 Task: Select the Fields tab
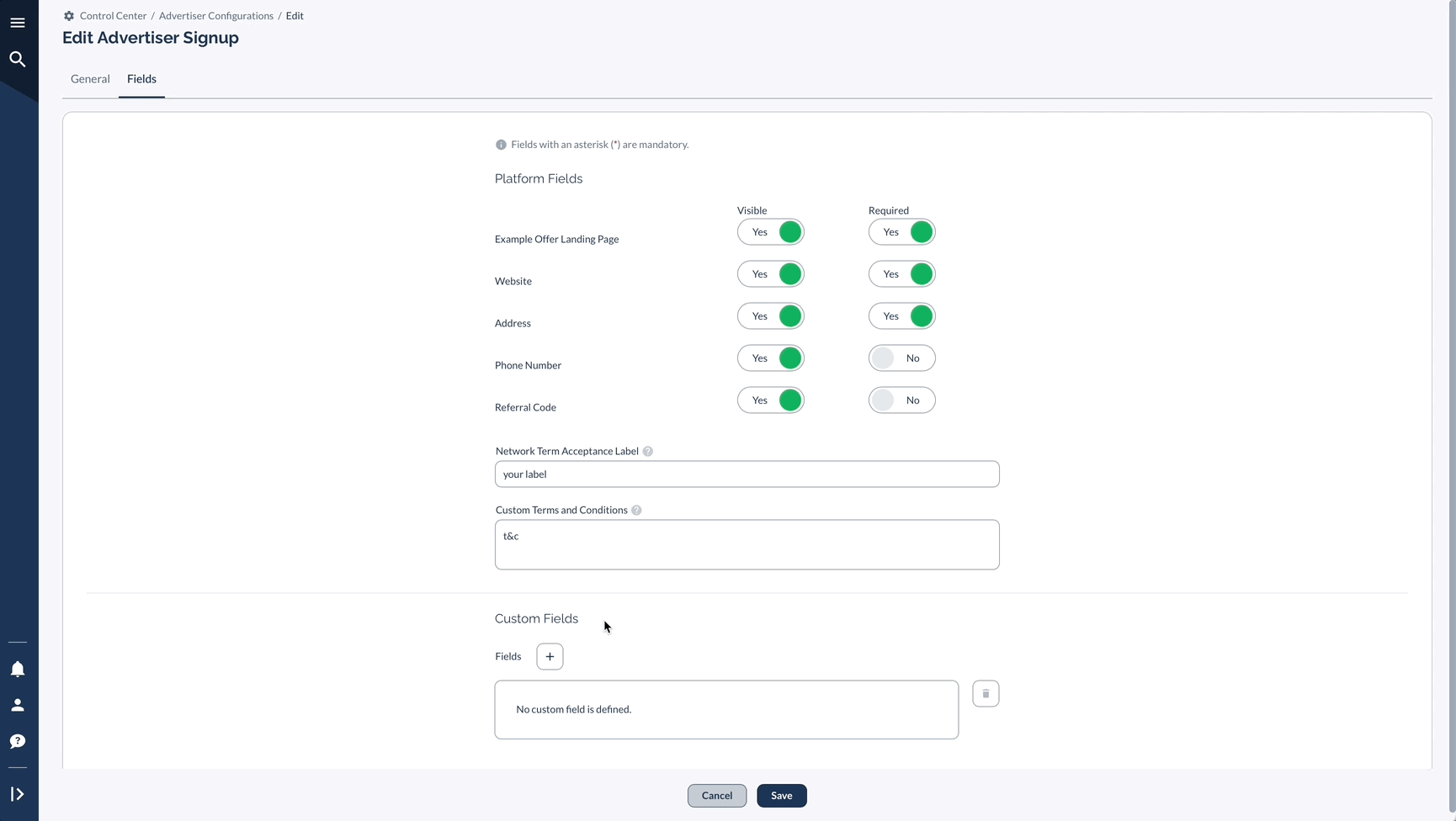point(141,79)
